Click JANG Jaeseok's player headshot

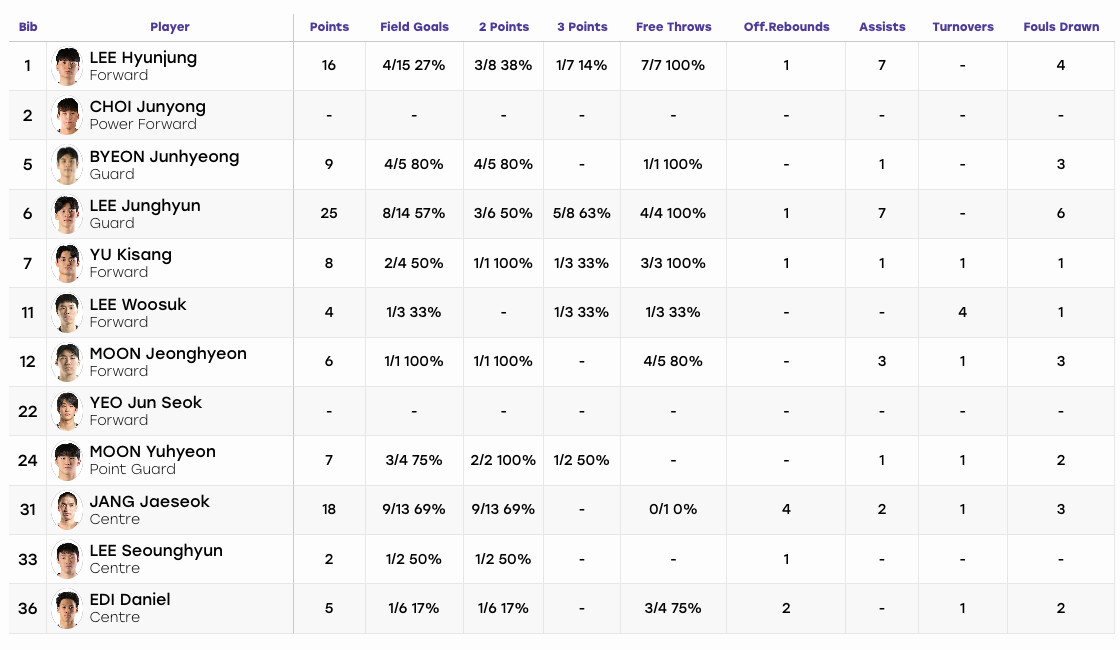(x=67, y=510)
